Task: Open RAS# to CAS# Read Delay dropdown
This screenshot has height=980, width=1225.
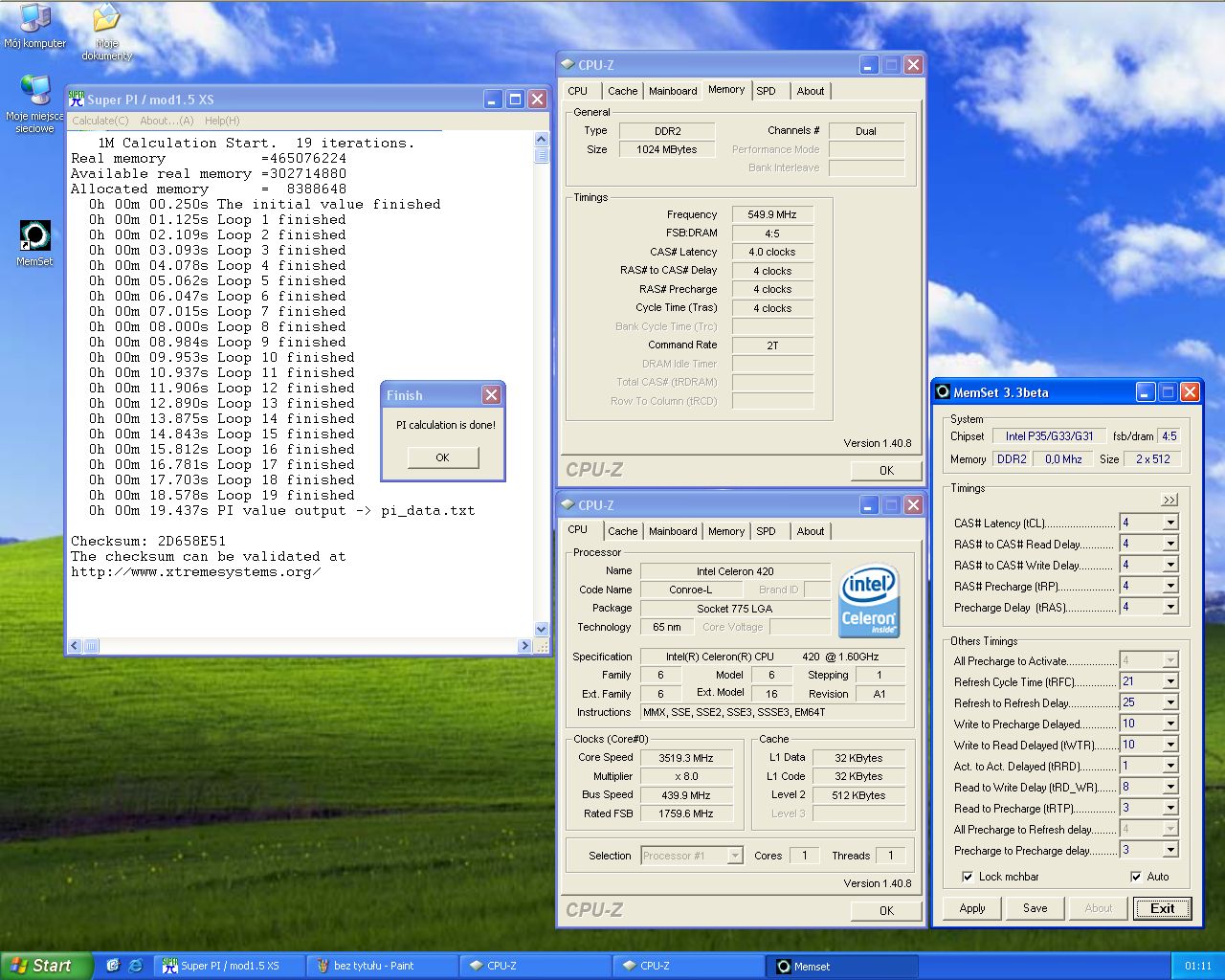Action: click(1170, 544)
